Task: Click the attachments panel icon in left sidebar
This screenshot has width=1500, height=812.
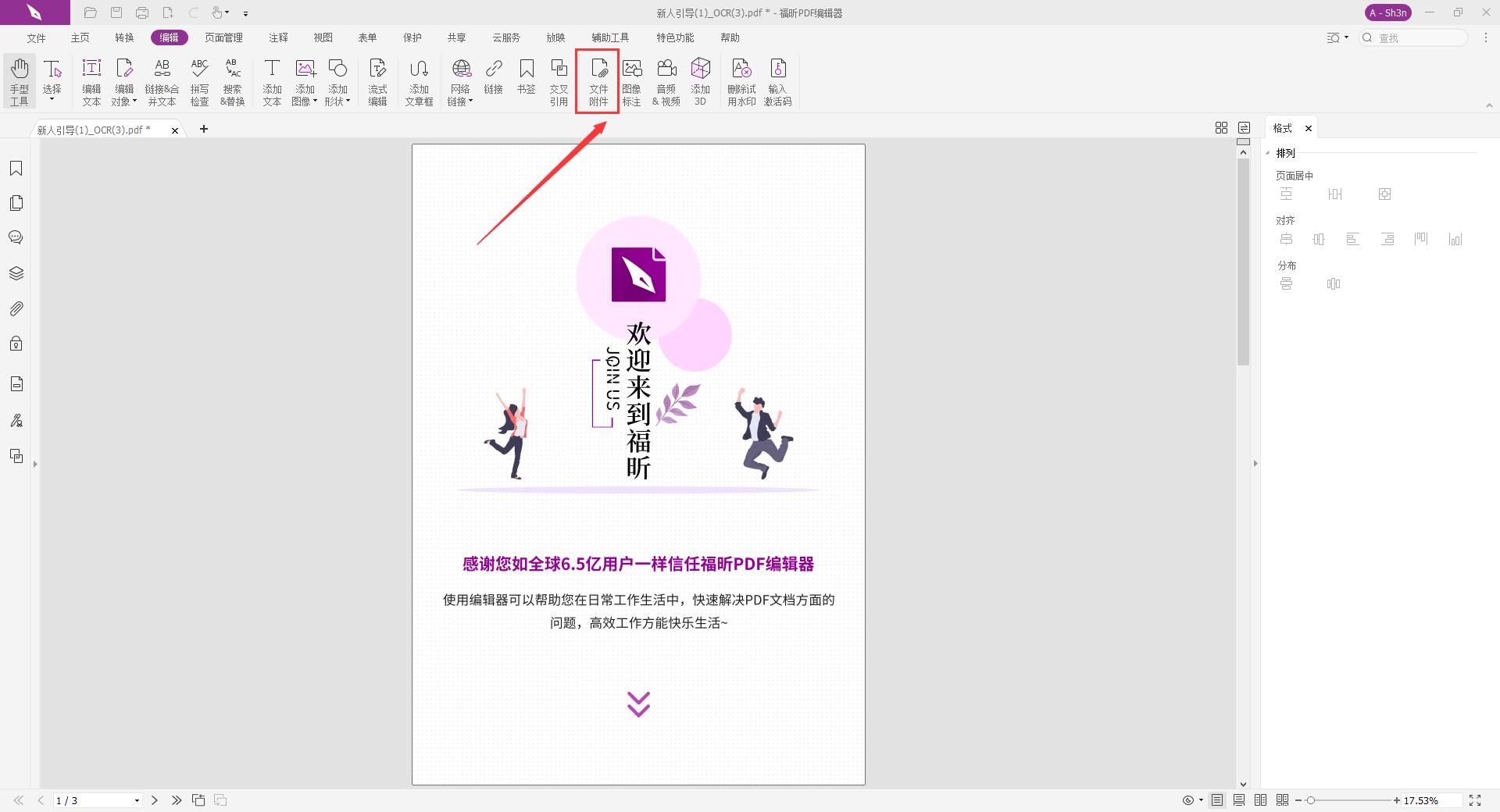Action: click(16, 308)
